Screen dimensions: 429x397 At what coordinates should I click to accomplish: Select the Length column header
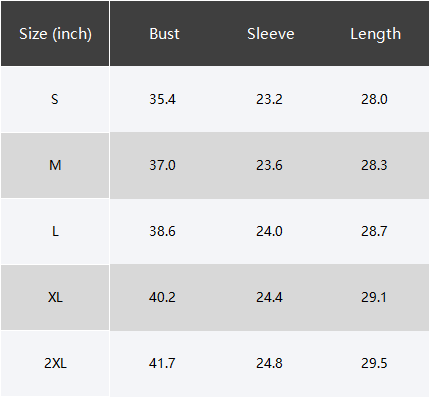(x=375, y=34)
